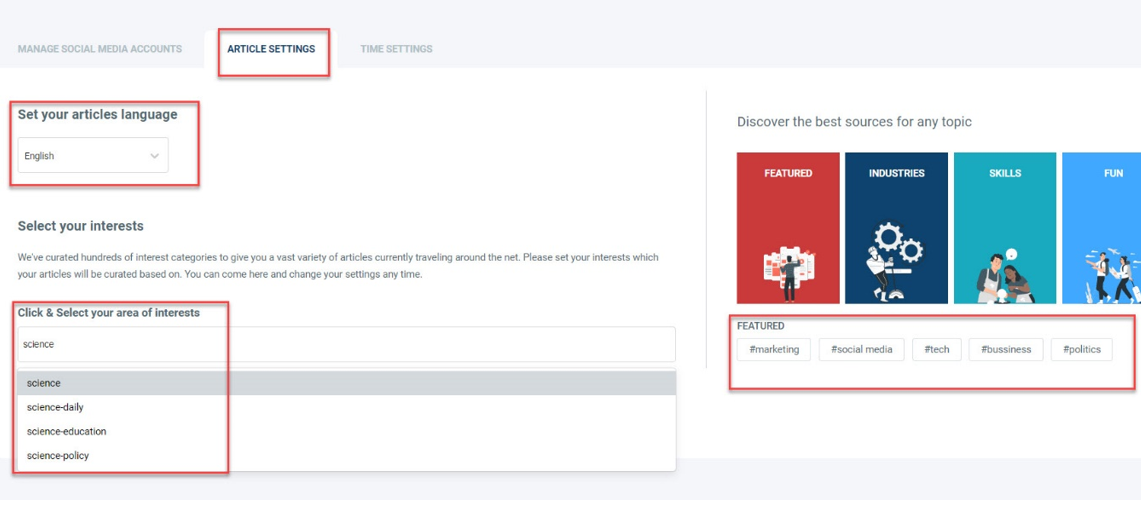
Task: Click the 'Click & Select your area of interests' label
Action: (x=108, y=312)
